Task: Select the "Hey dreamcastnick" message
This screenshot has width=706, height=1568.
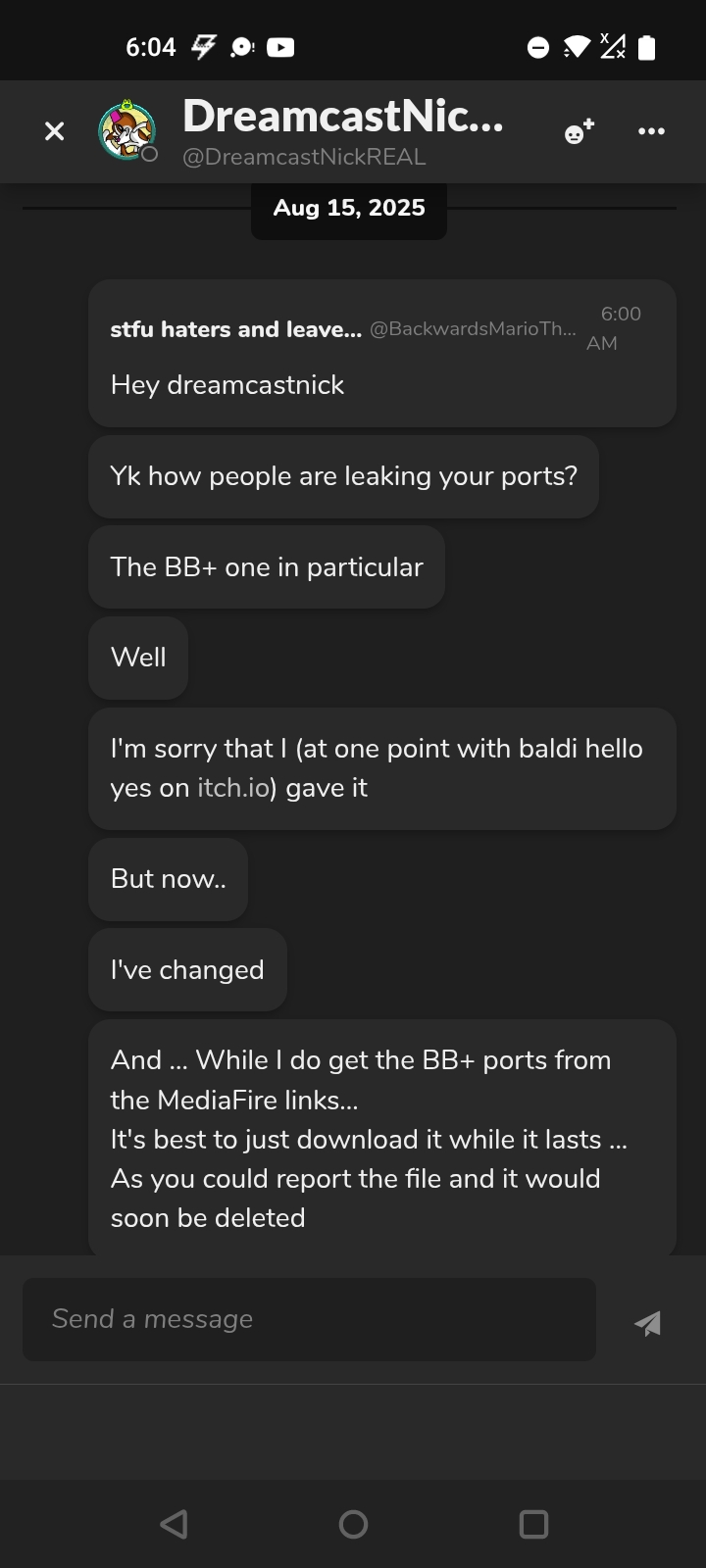Action: [x=227, y=385]
